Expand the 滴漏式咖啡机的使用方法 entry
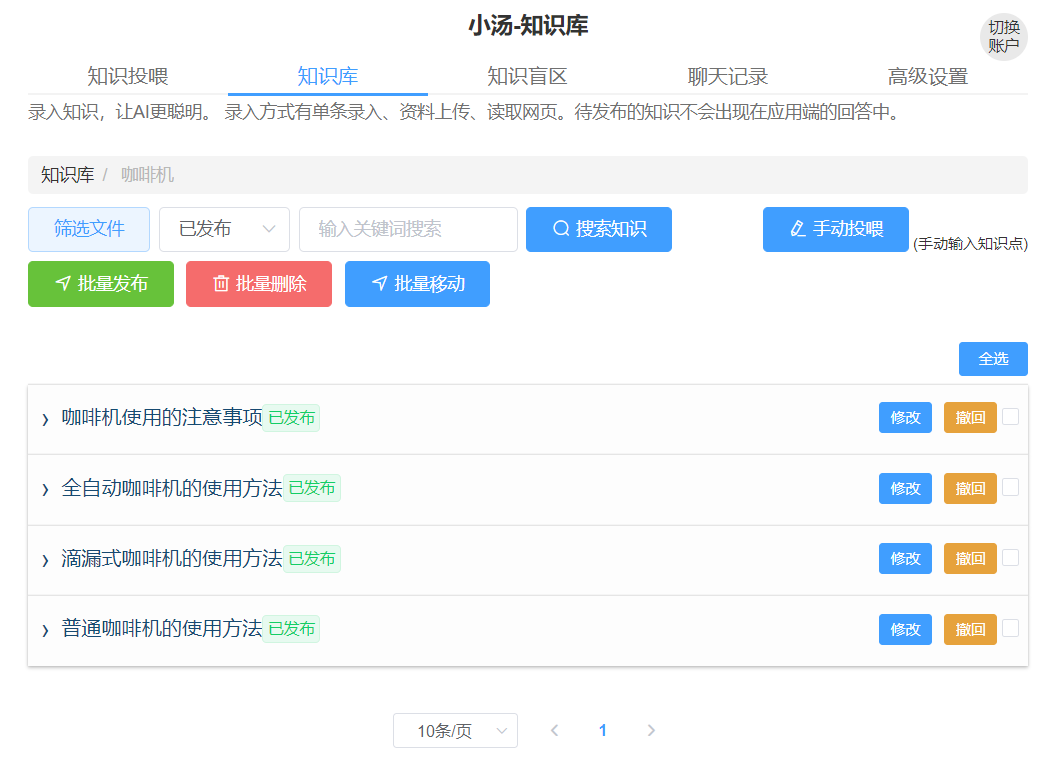 click(x=44, y=558)
